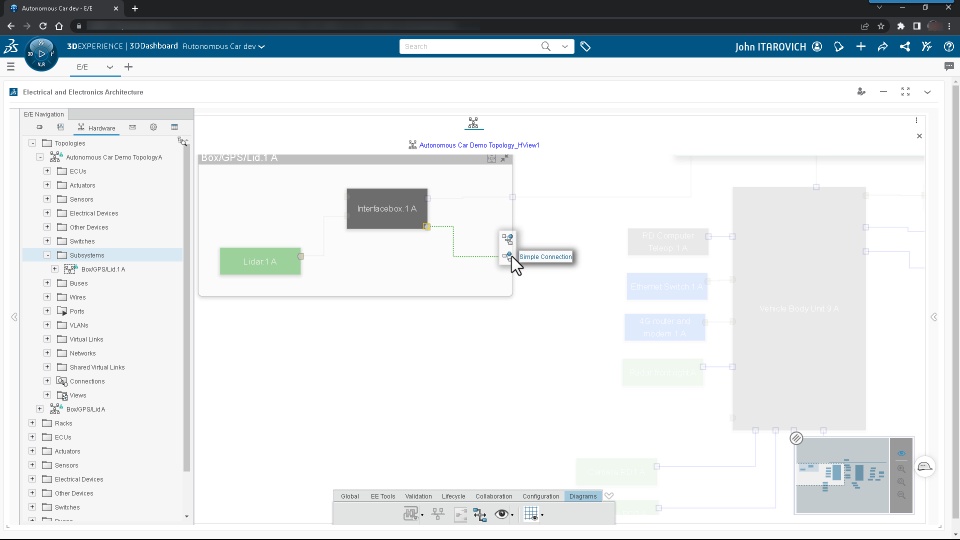Open the dashboard name dropdown arrow
960x540 pixels.
(261, 47)
